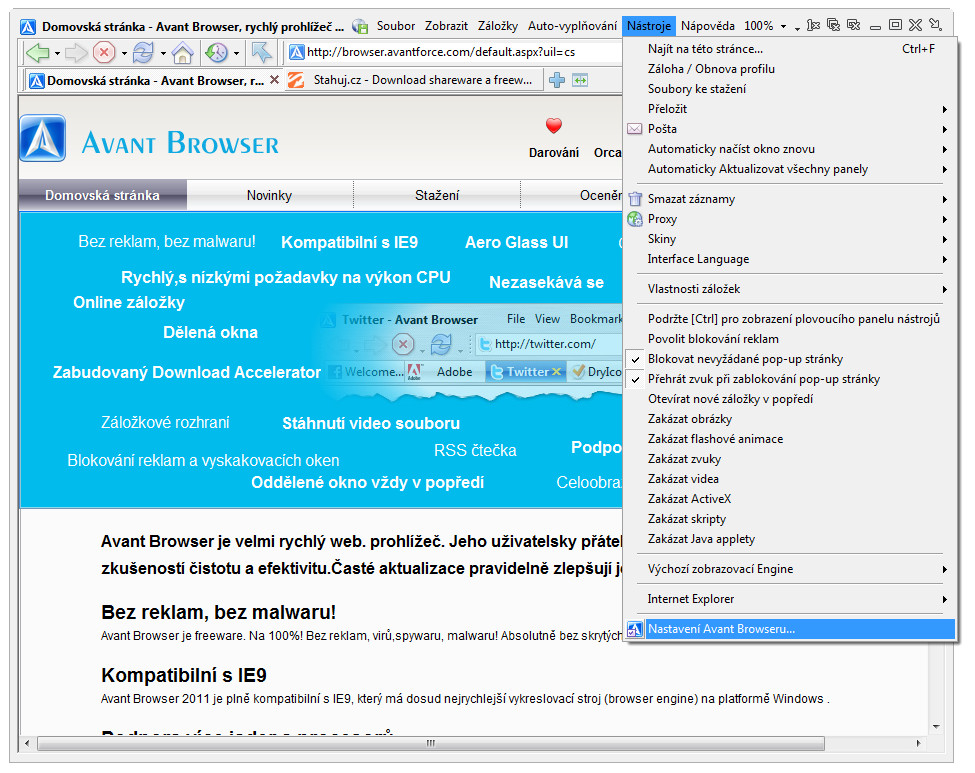Expand Vlastnosti záložek submenu
The width and height of the screenshot is (975, 773).
tap(790, 289)
